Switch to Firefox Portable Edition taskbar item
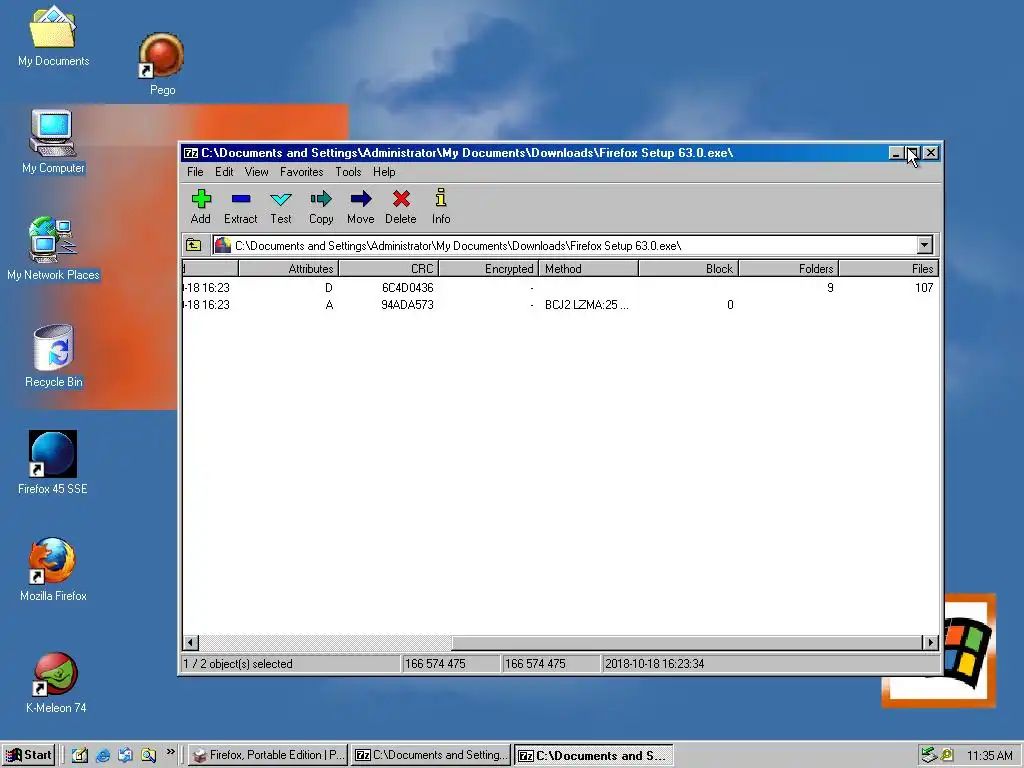Viewport: 1024px width, 768px height. coord(269,755)
